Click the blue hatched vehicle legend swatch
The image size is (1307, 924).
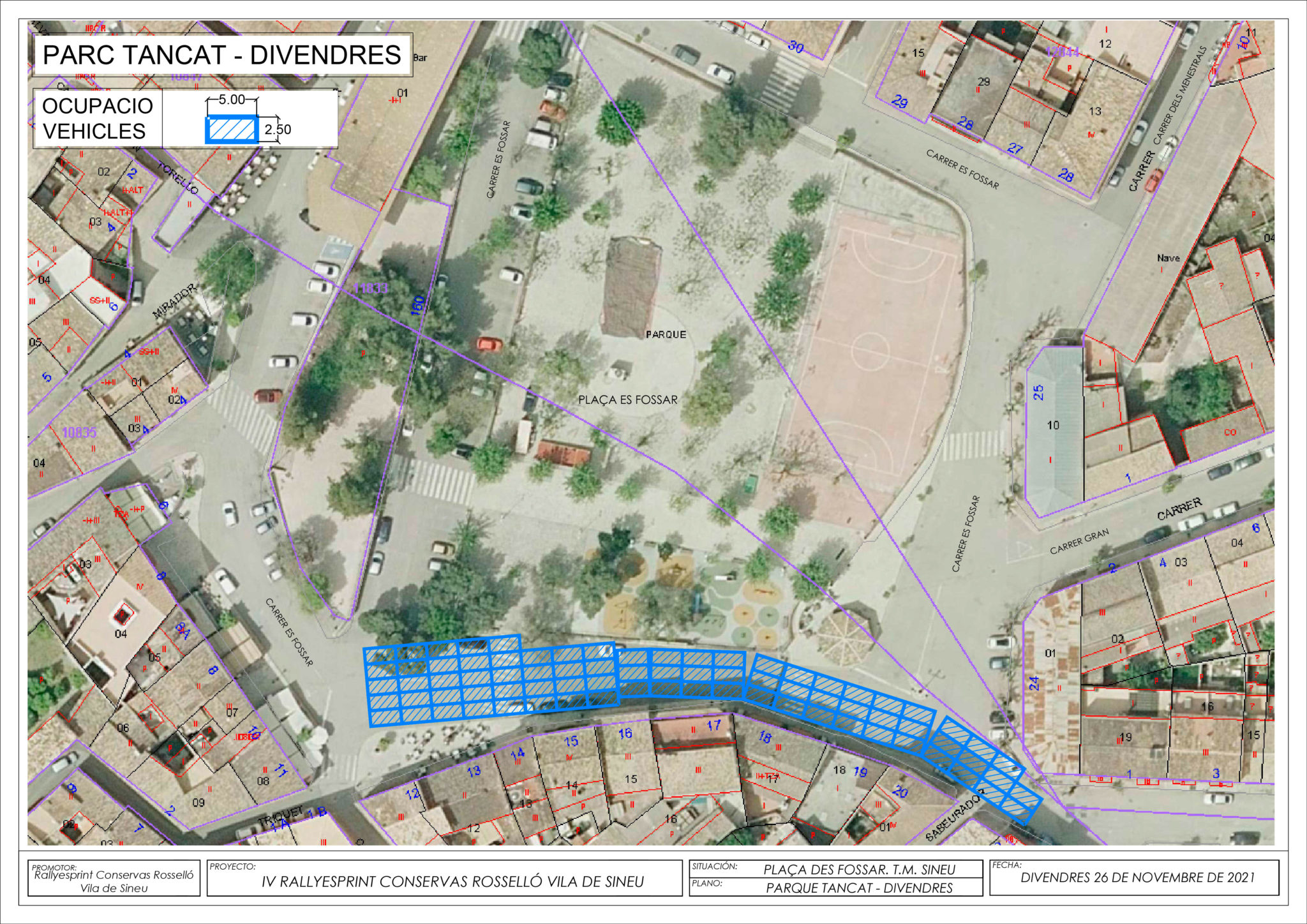231,130
